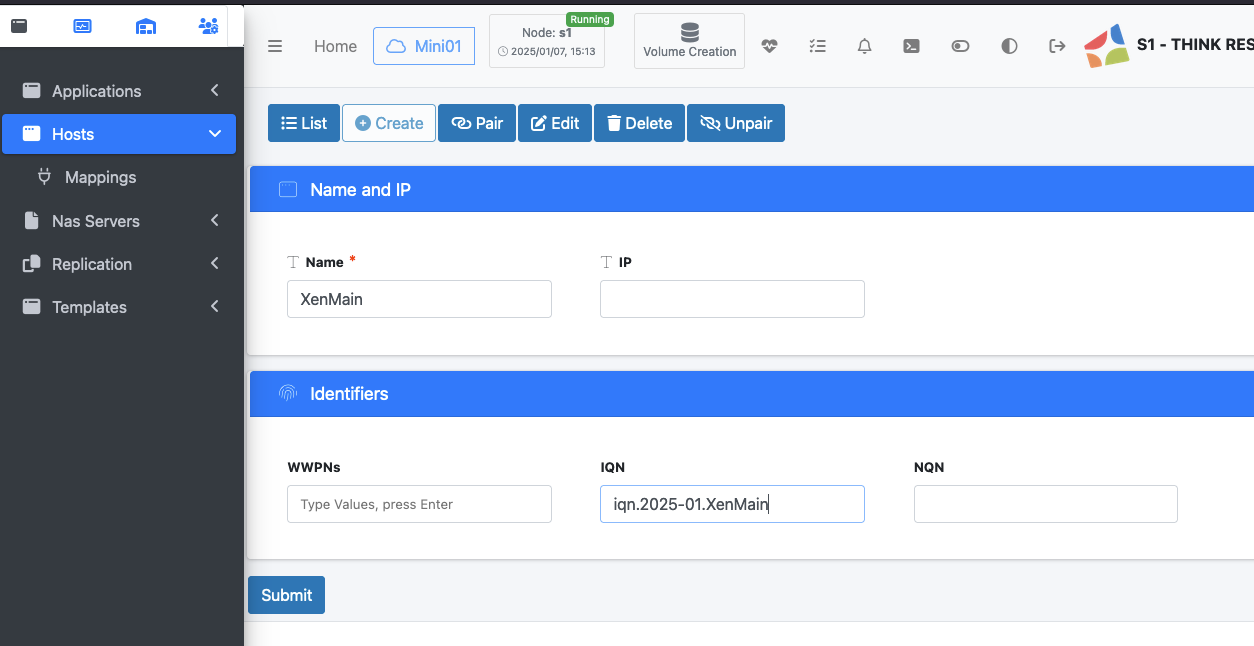The image size is (1254, 646).
Task: Go to the Home breadcrumb
Action: [x=335, y=46]
